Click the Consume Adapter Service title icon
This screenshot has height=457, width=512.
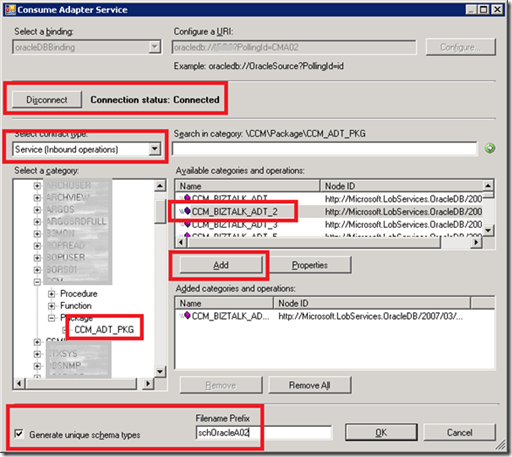click(10, 10)
